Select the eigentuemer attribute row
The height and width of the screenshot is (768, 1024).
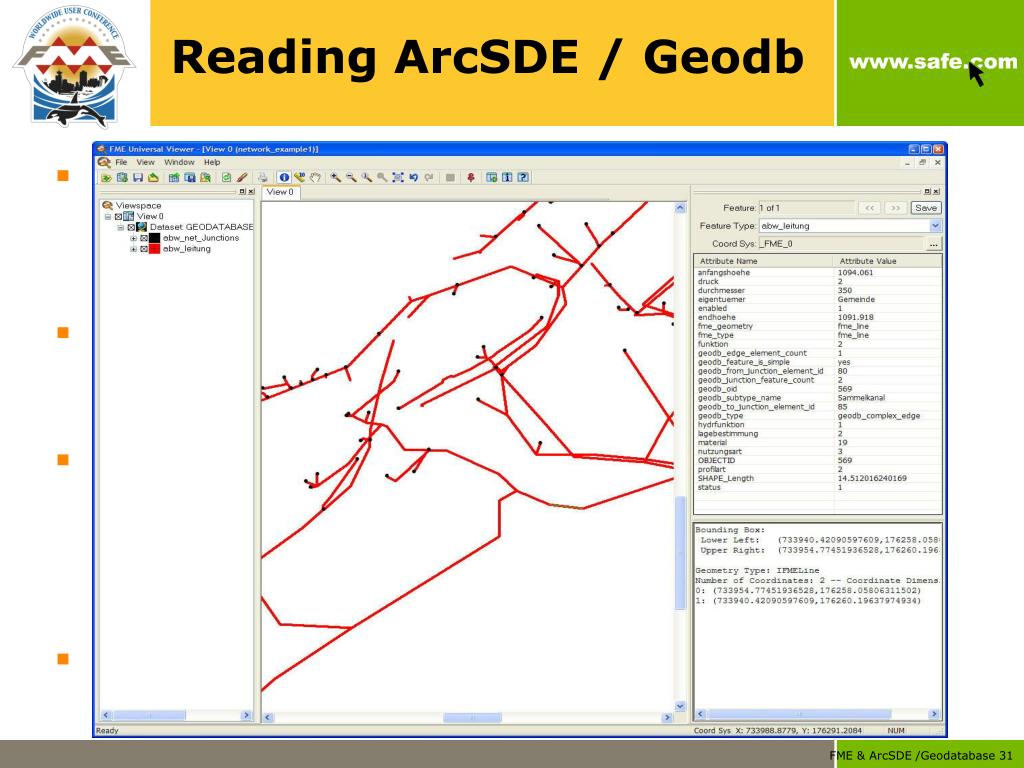click(x=817, y=299)
